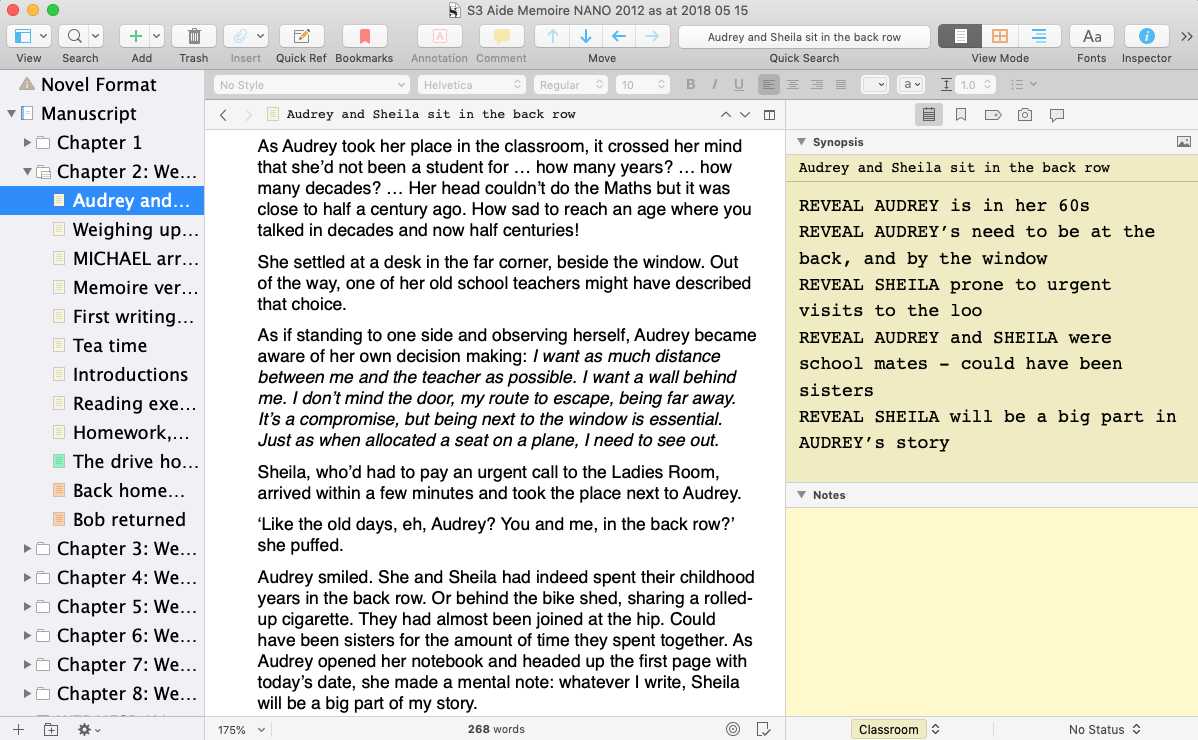Click the split editor icon

coord(769,115)
